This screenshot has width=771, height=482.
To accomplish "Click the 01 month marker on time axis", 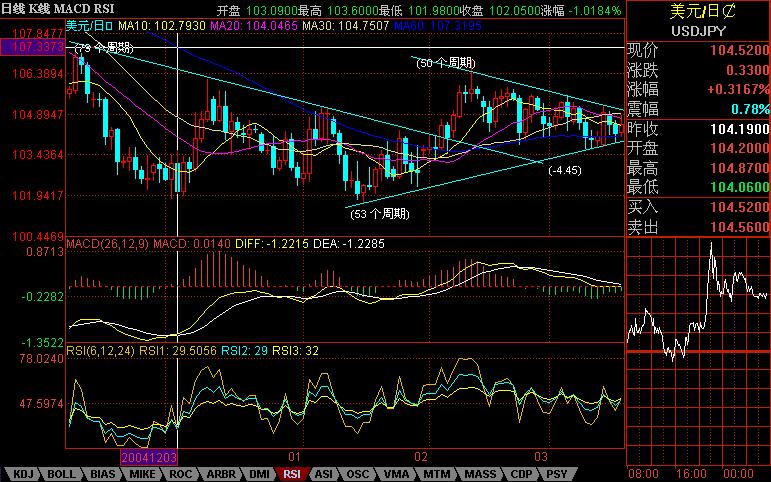I will 294,457.
